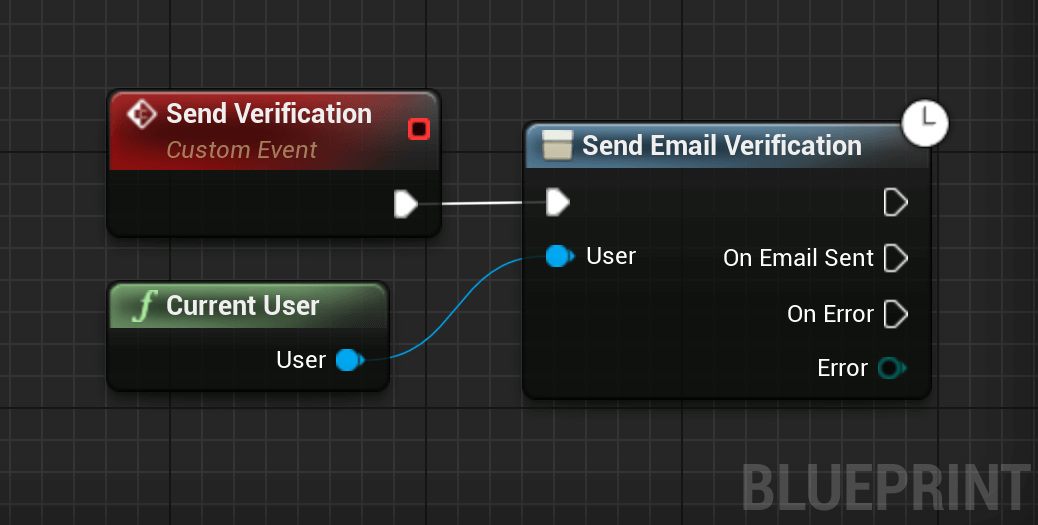1038x525 pixels.
Task: Click the red delegate pin on Send Verification
Action: [x=419, y=128]
